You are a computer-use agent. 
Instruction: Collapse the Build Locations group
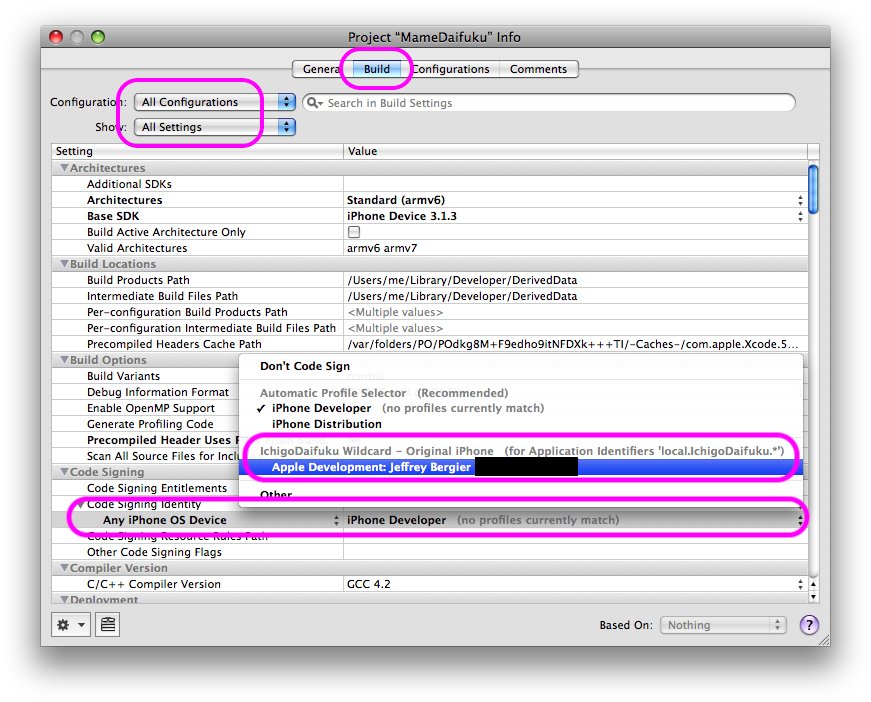64,264
